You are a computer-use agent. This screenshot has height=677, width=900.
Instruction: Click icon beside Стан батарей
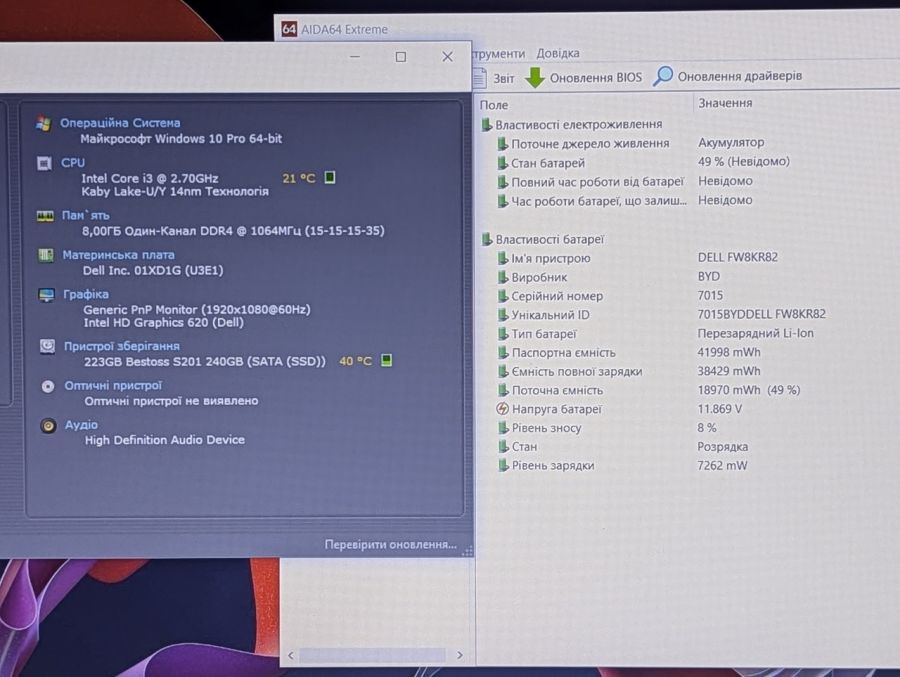[x=502, y=163]
